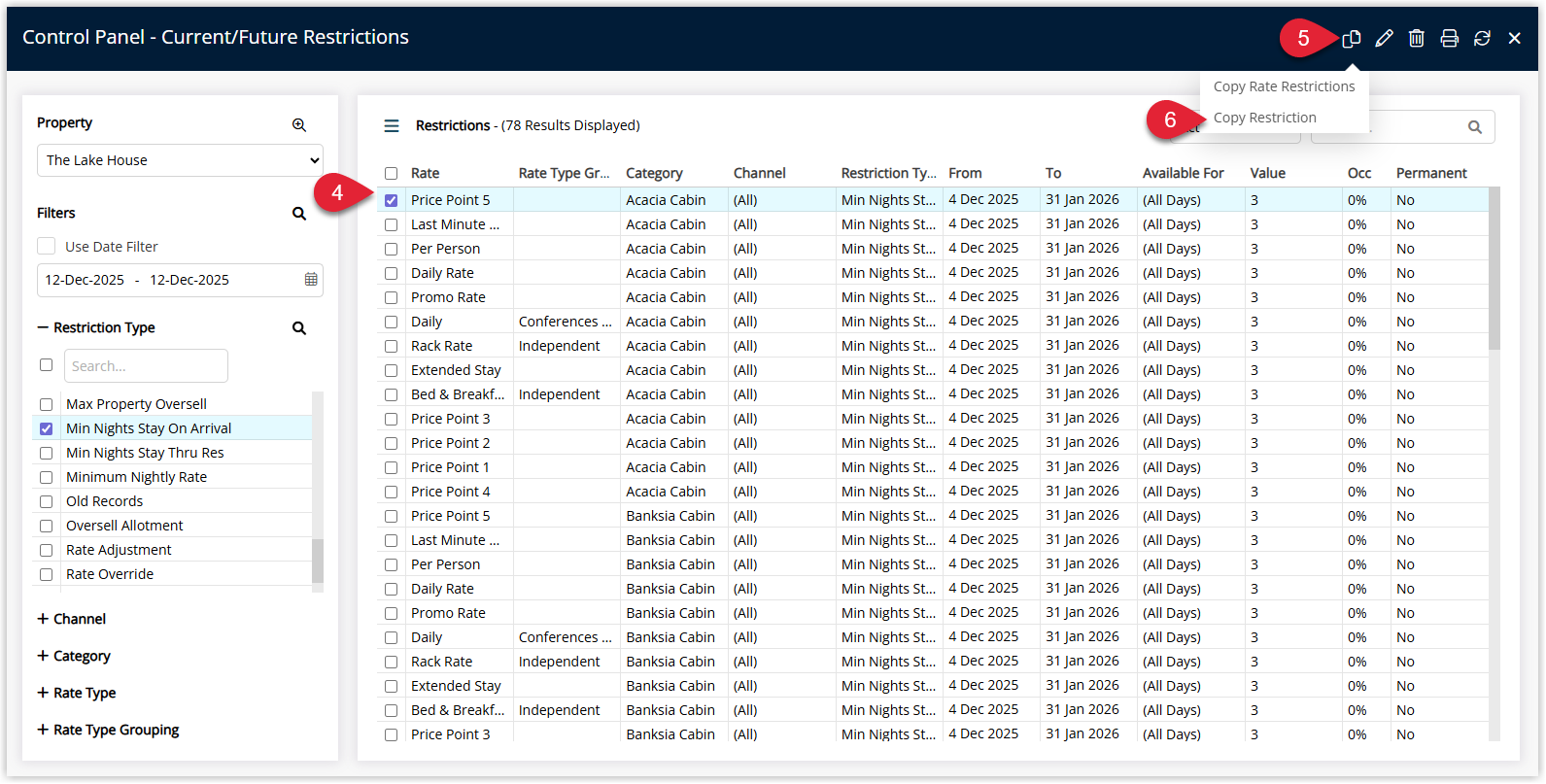Check the Per Person Banksia Cabin row

pyautogui.click(x=391, y=564)
